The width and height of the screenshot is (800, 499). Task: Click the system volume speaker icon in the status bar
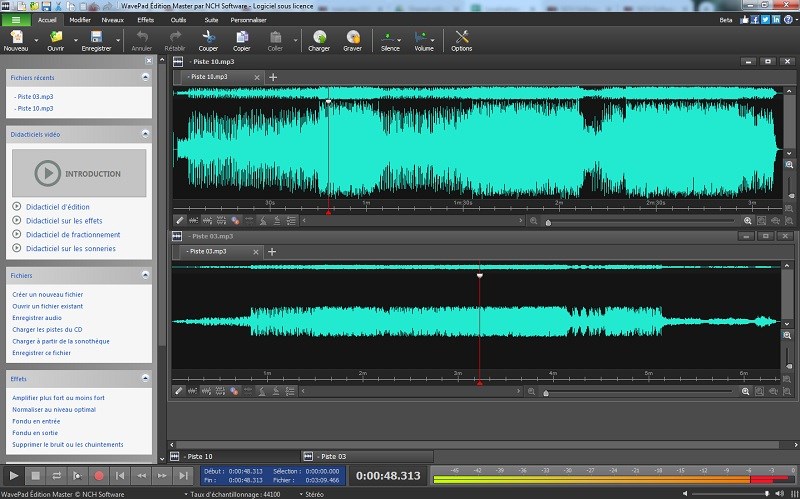tap(780, 493)
